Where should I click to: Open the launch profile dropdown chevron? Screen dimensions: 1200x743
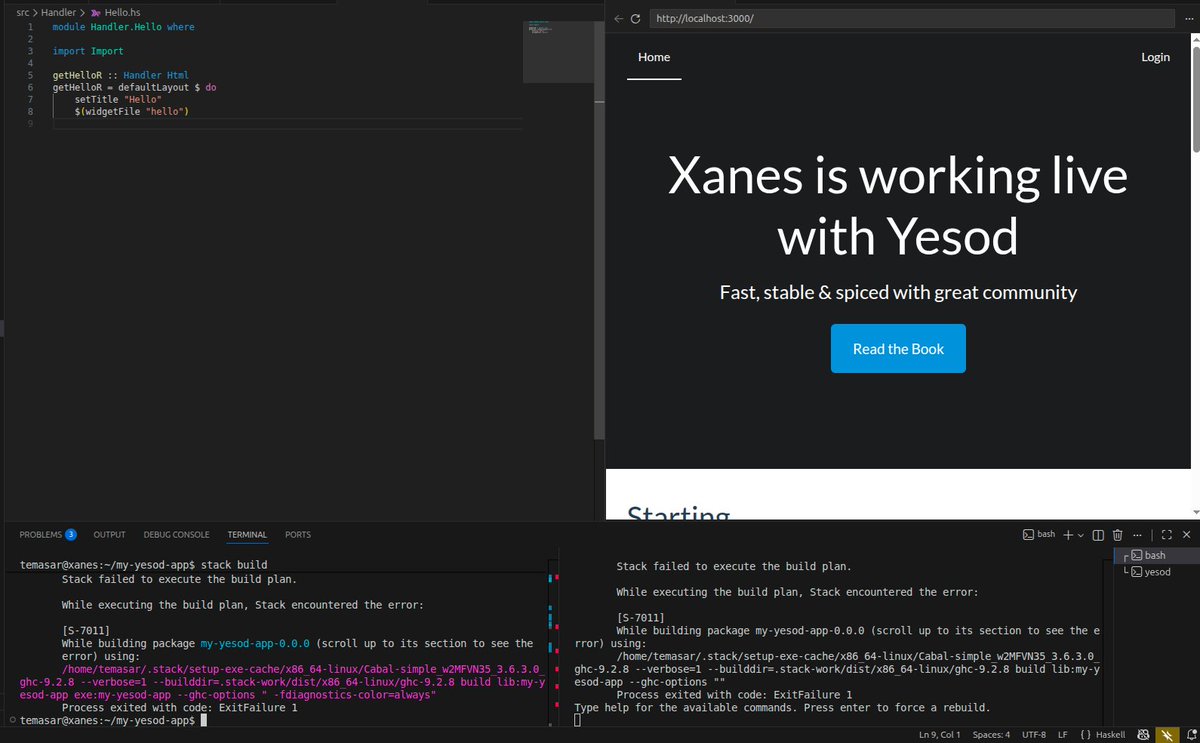(x=1081, y=535)
